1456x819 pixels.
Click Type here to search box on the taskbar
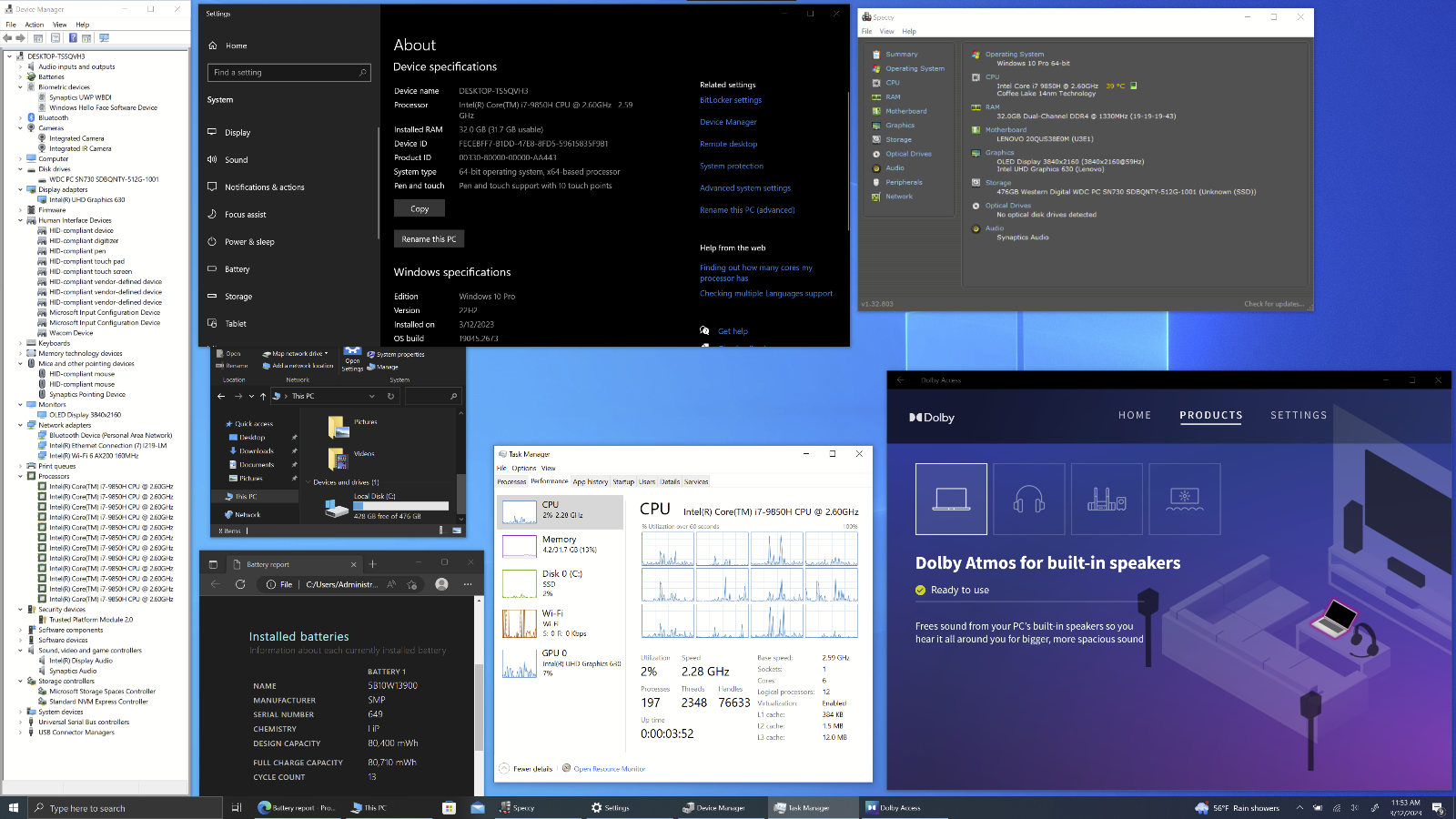tap(126, 808)
